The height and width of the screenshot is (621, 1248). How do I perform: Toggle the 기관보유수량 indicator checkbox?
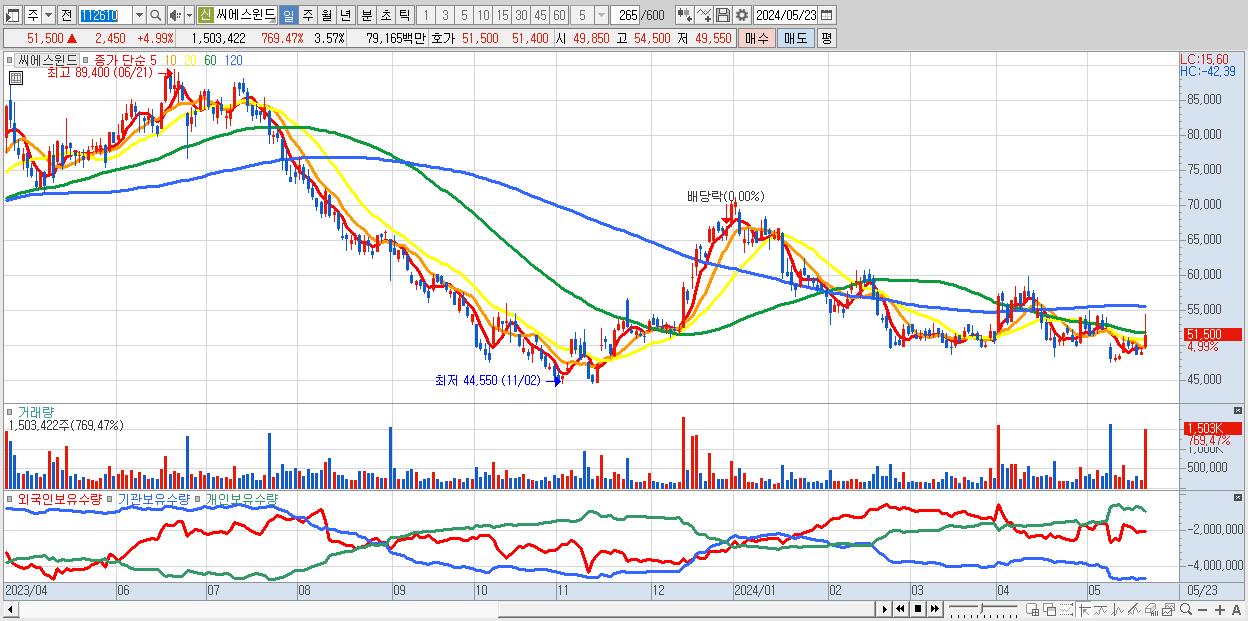[112, 498]
